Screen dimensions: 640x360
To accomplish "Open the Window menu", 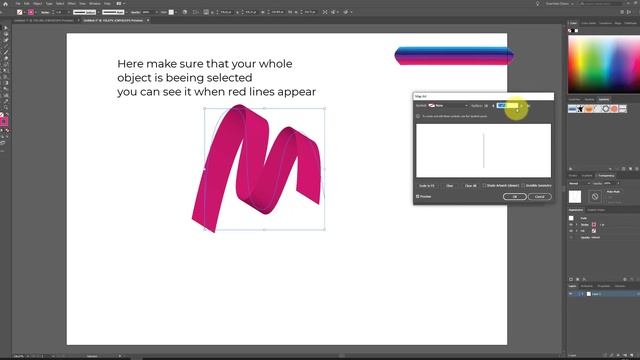I will [95, 4].
